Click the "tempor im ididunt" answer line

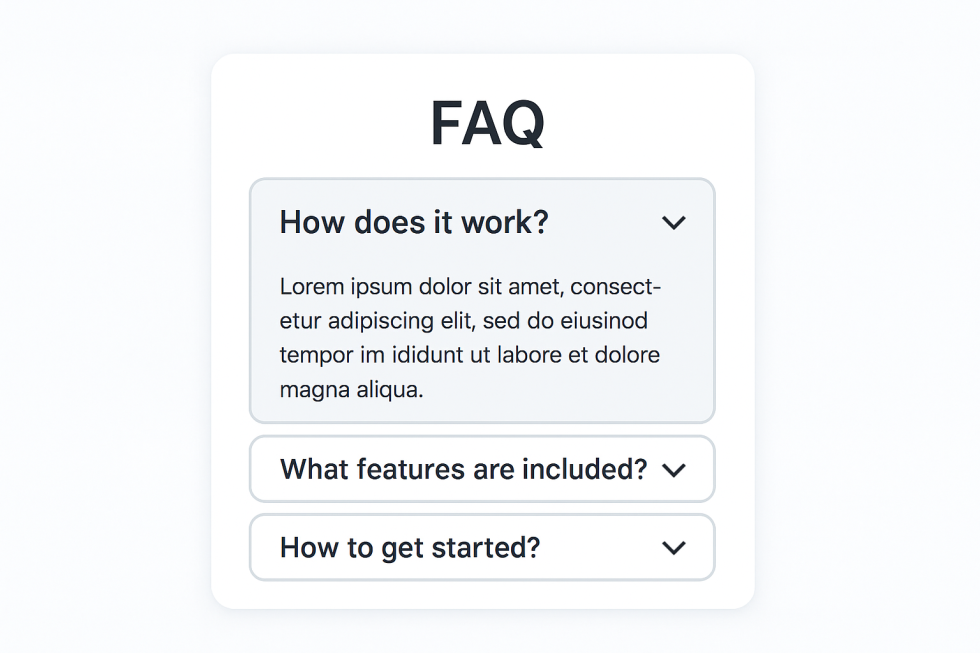coord(470,355)
